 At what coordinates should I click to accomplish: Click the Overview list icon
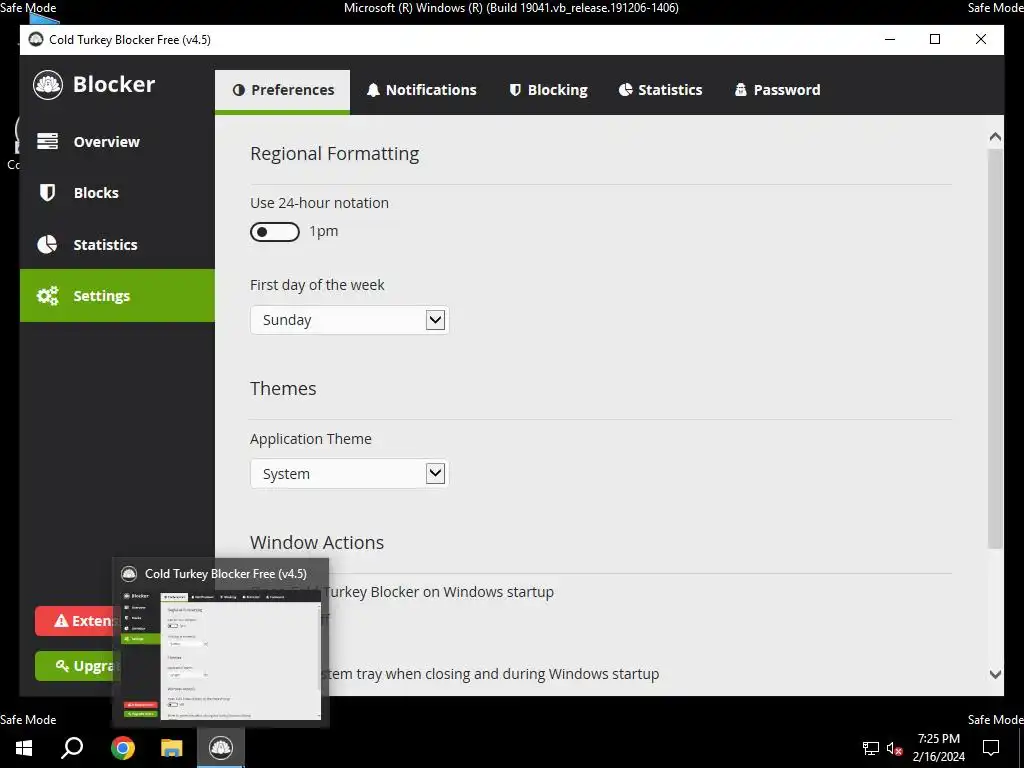click(x=47, y=141)
